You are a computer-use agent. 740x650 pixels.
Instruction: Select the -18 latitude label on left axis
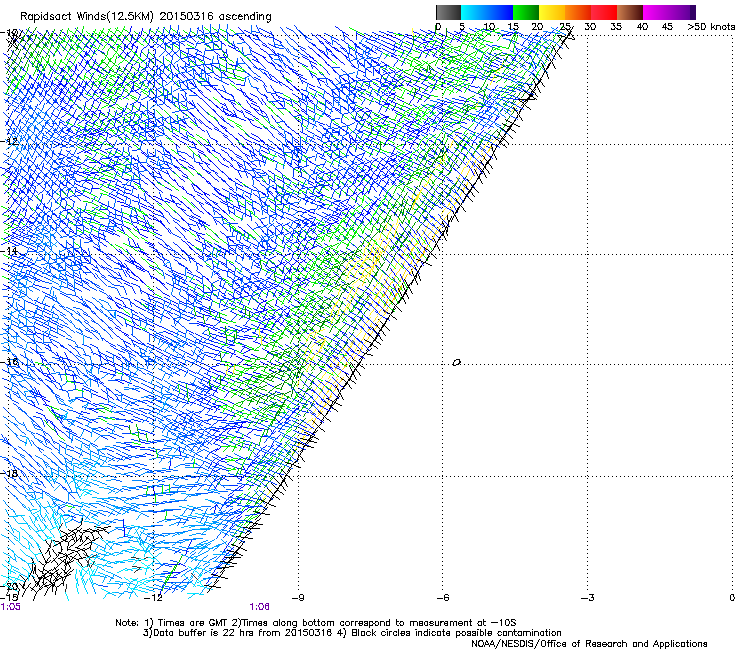coord(9,473)
